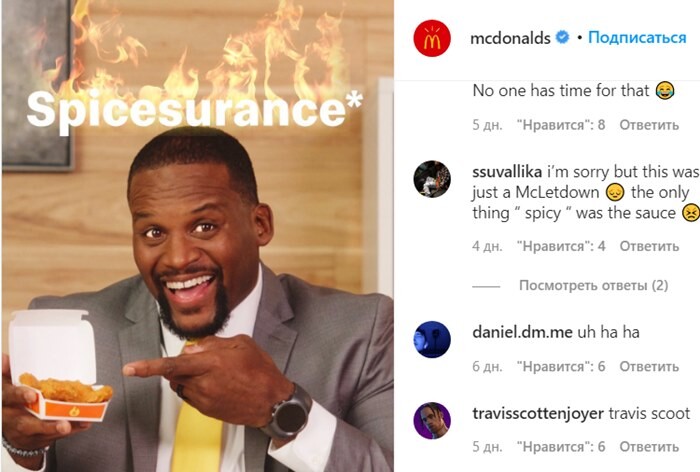Reply to ssuvallika's McLetdown comment
Screen dimensions: 700x472
pos(649,246)
